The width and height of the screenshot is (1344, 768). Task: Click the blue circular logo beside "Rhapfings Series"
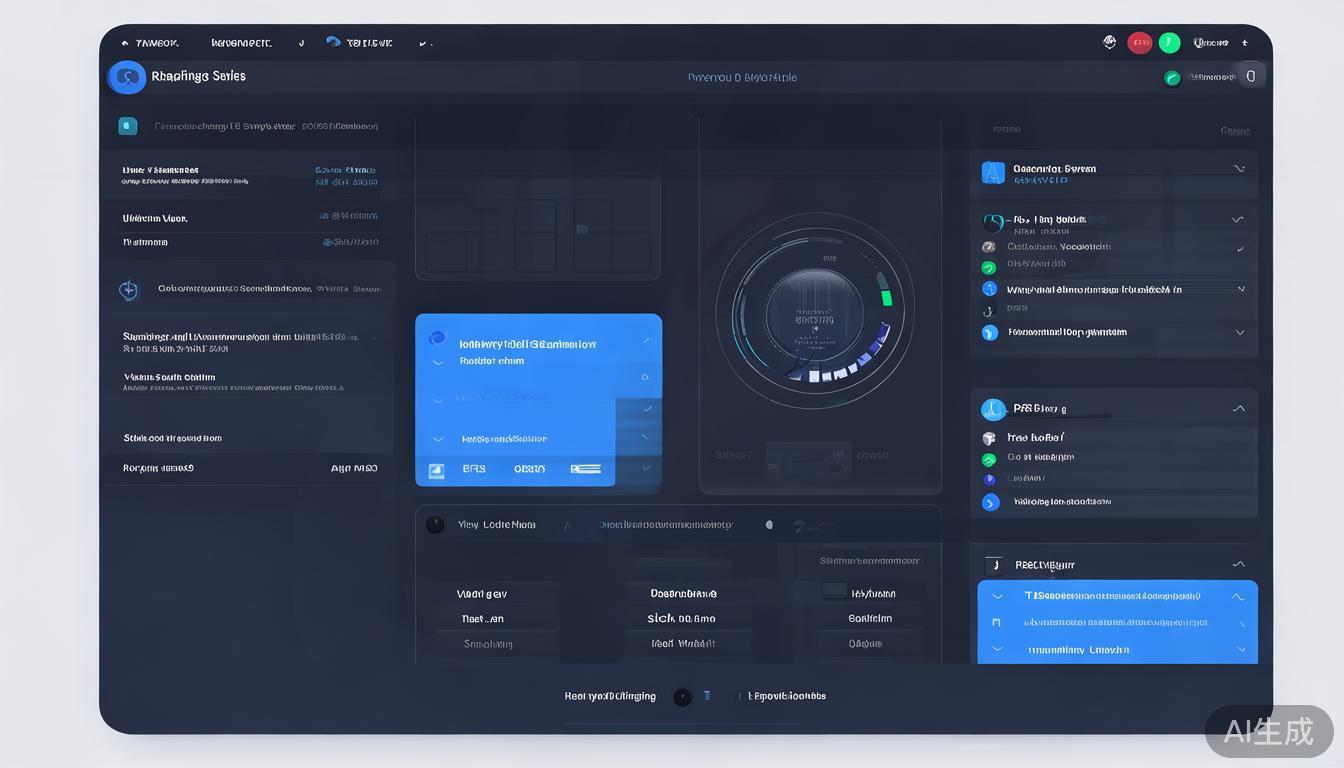(x=126, y=76)
